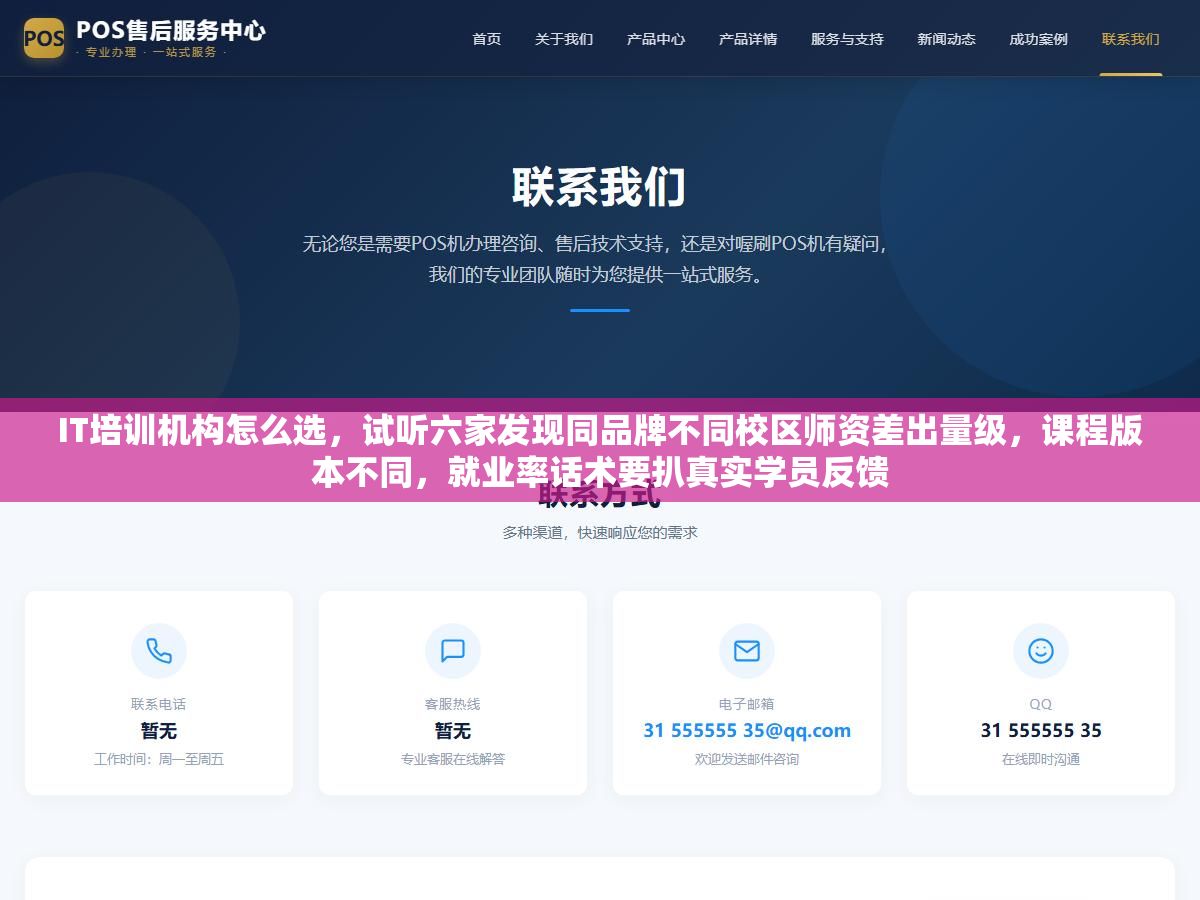The width and height of the screenshot is (1200, 900).
Task: Click the email 31 555555 35@qq.com
Action: pos(747,730)
